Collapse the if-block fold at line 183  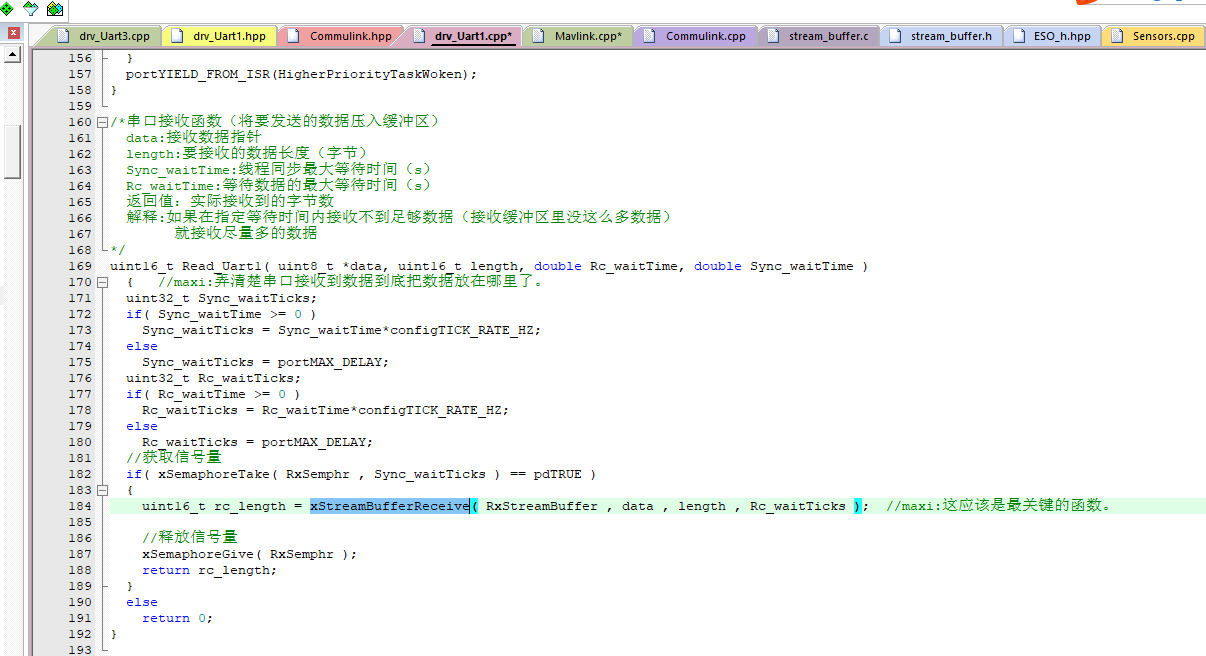104,490
